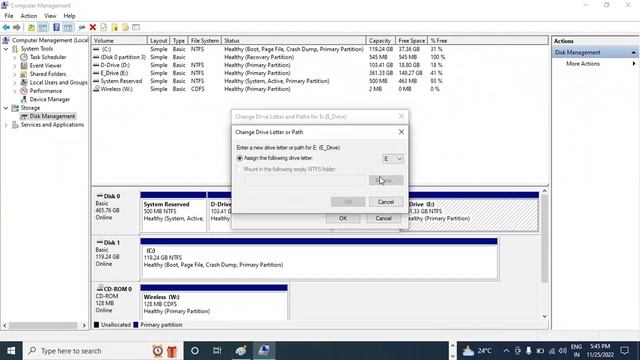Click the weather 24°C widget

[x=477, y=351]
